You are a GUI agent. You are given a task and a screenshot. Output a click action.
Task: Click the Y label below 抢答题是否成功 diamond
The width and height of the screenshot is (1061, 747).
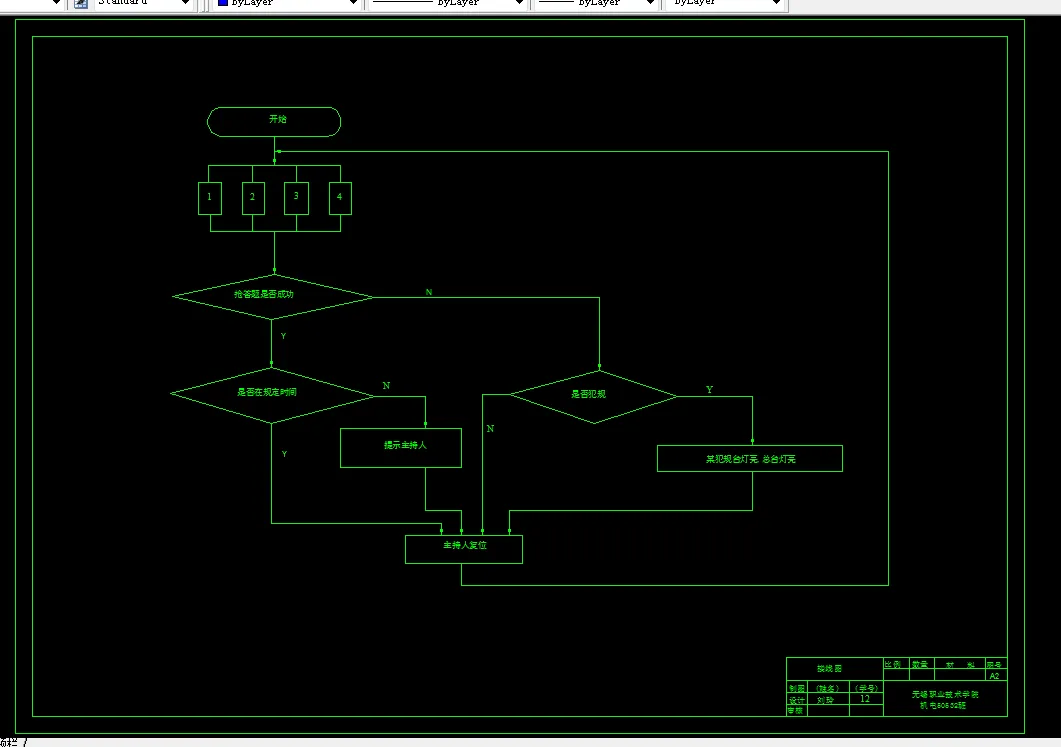284,336
